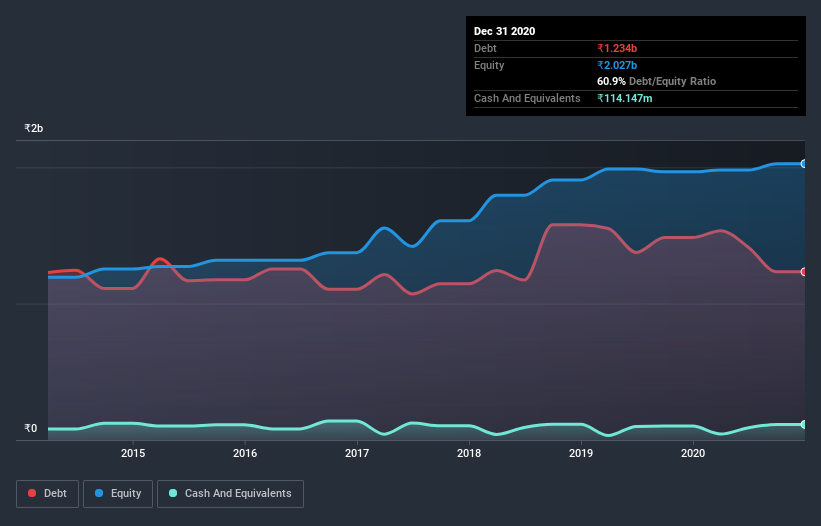Click the 60.9% Debt/Equity Ratio text

coord(656,81)
